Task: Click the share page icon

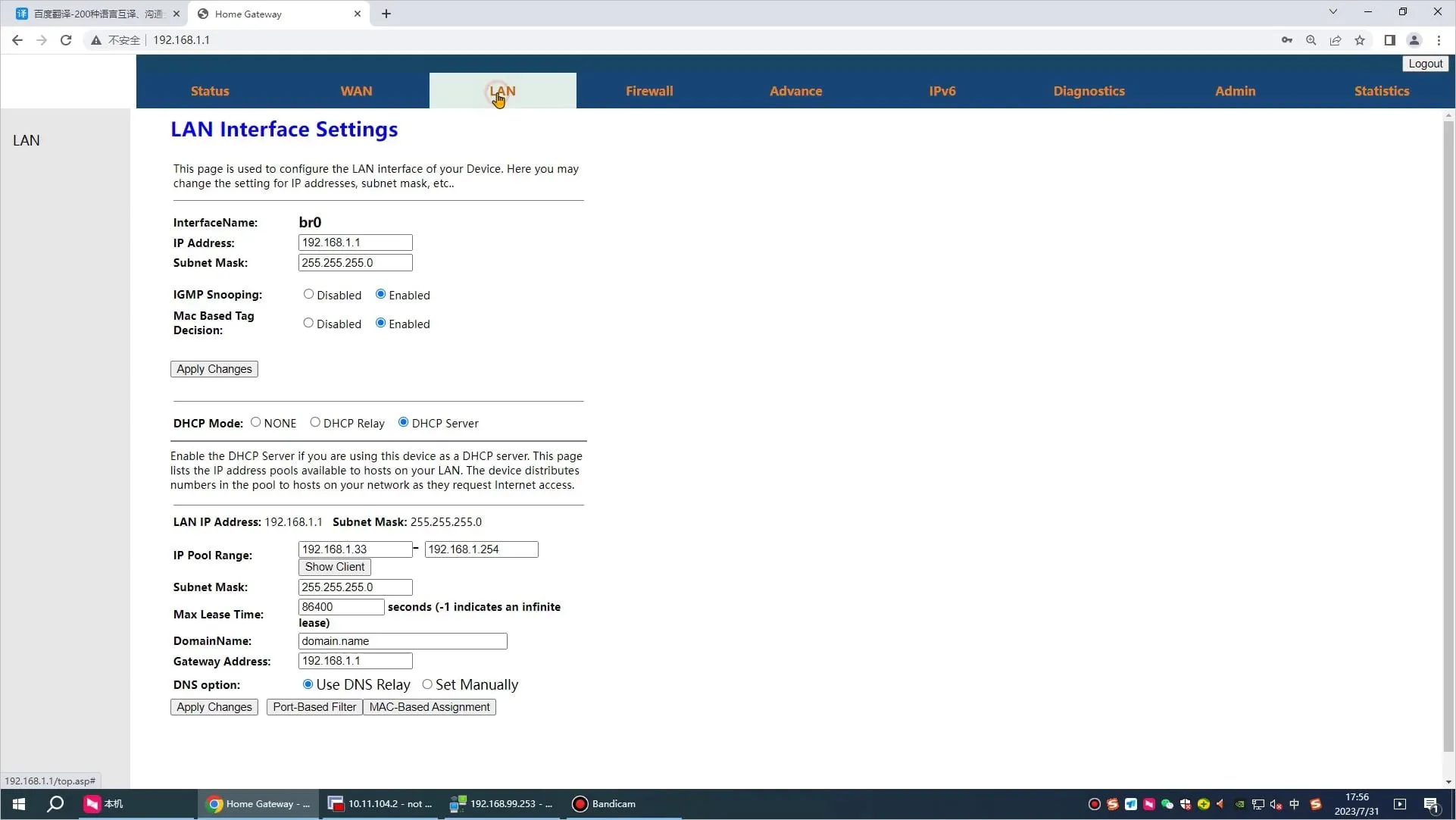Action: tap(1336, 40)
